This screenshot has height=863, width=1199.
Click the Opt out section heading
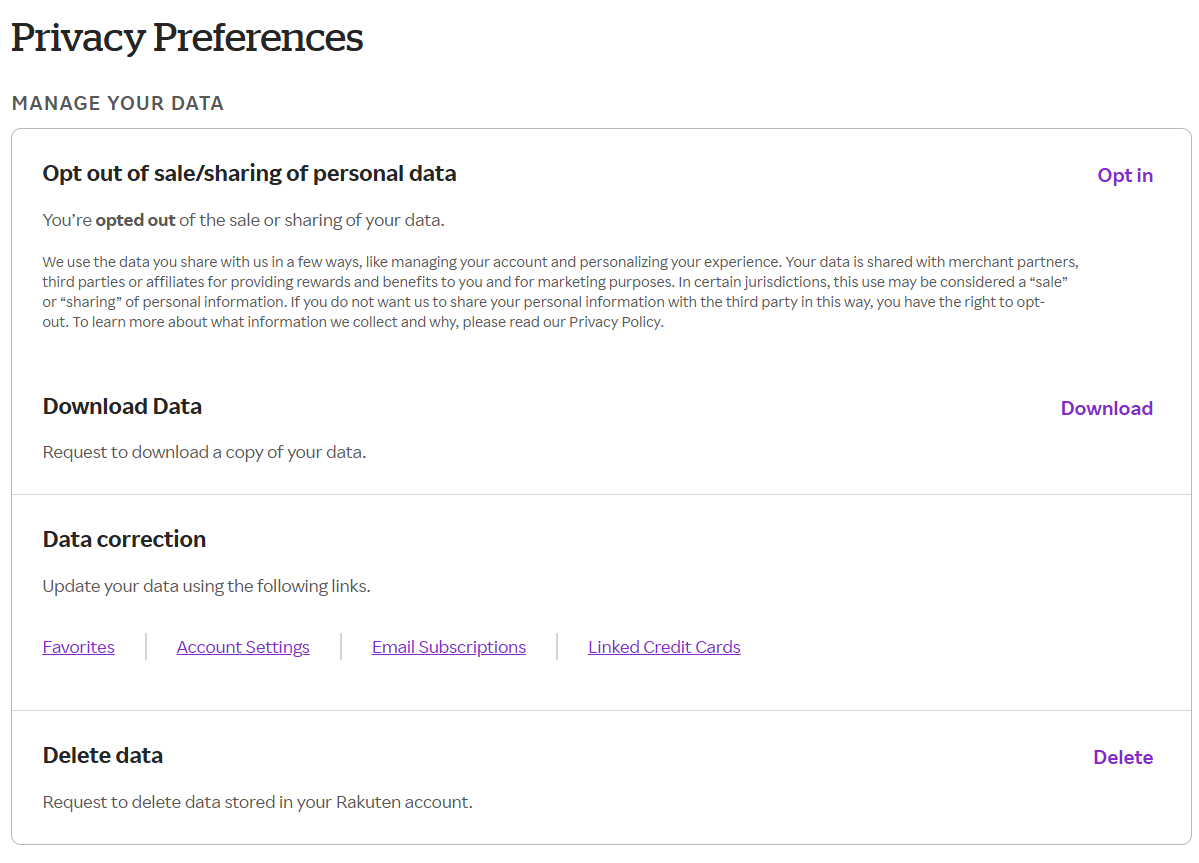pos(249,173)
